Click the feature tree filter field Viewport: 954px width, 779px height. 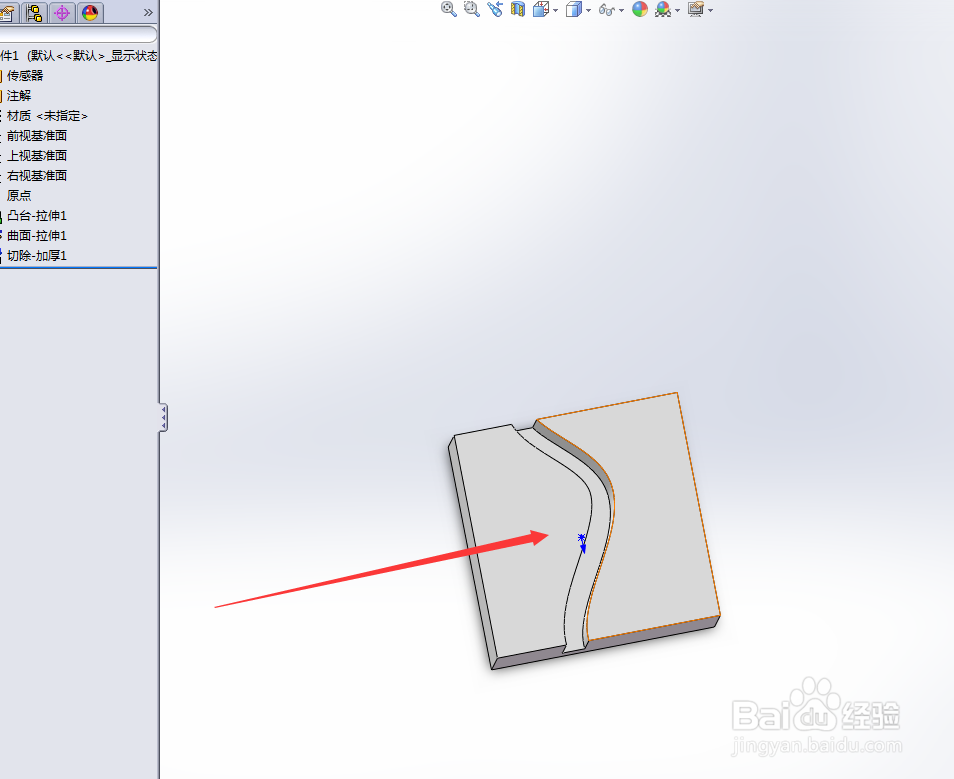(x=78, y=34)
